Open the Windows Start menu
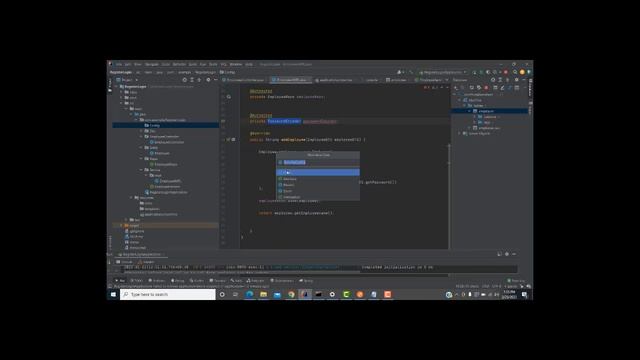Image resolution: width=640 pixels, height=360 pixels. [113, 294]
